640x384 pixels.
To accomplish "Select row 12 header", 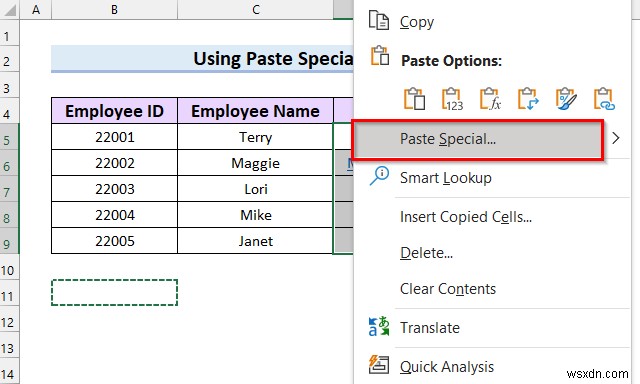I will point(9,319).
